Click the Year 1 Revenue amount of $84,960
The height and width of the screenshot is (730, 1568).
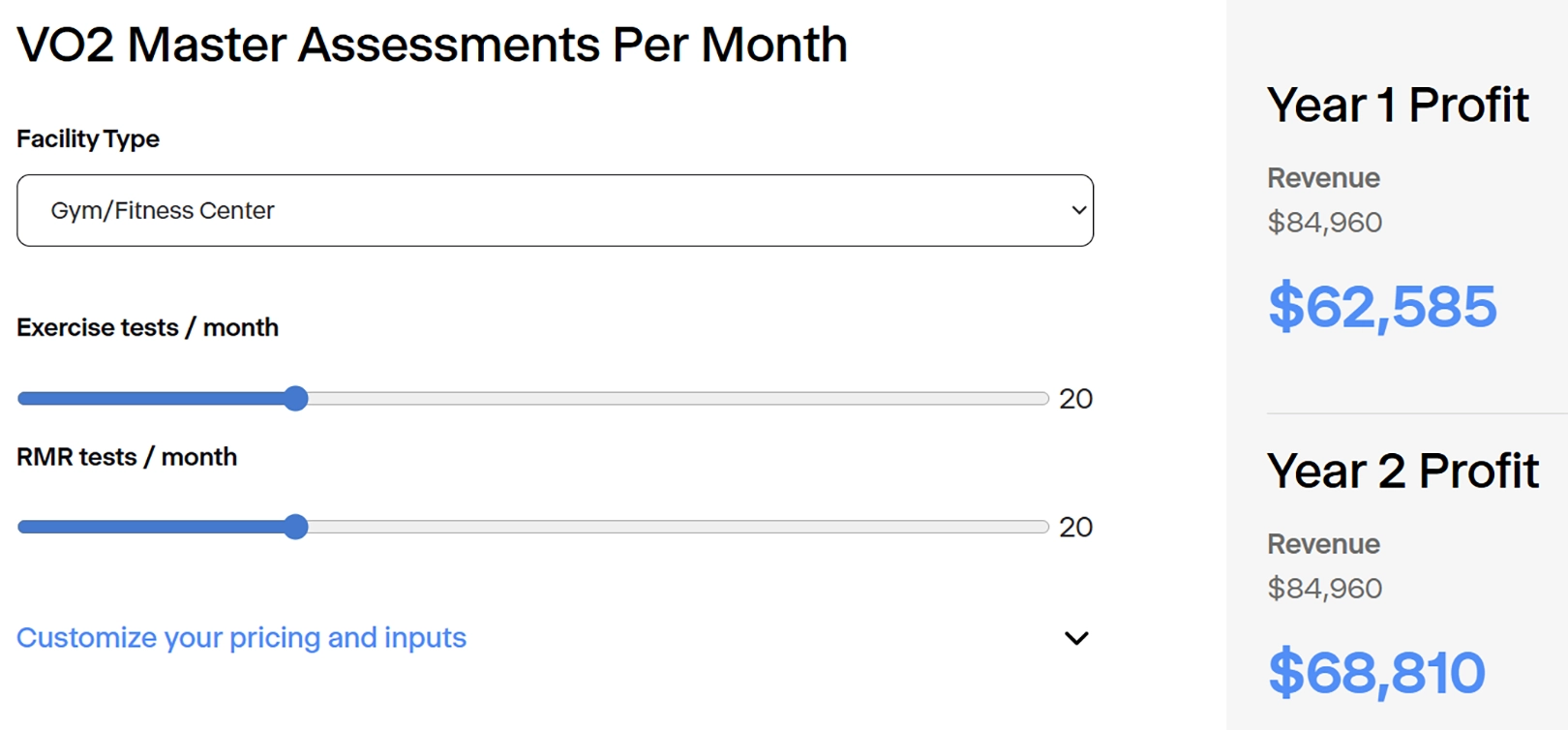click(1325, 222)
